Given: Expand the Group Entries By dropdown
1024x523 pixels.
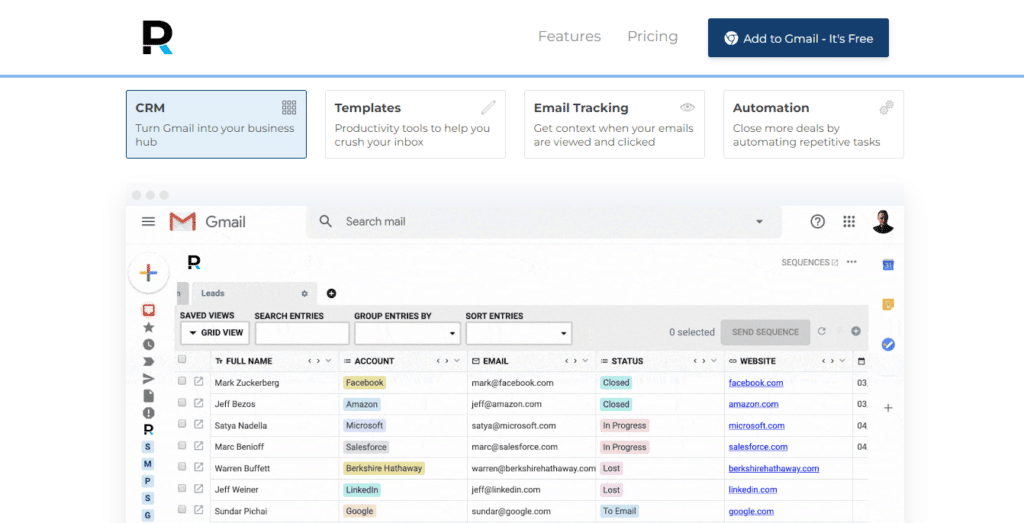Looking at the screenshot, I should point(407,333).
